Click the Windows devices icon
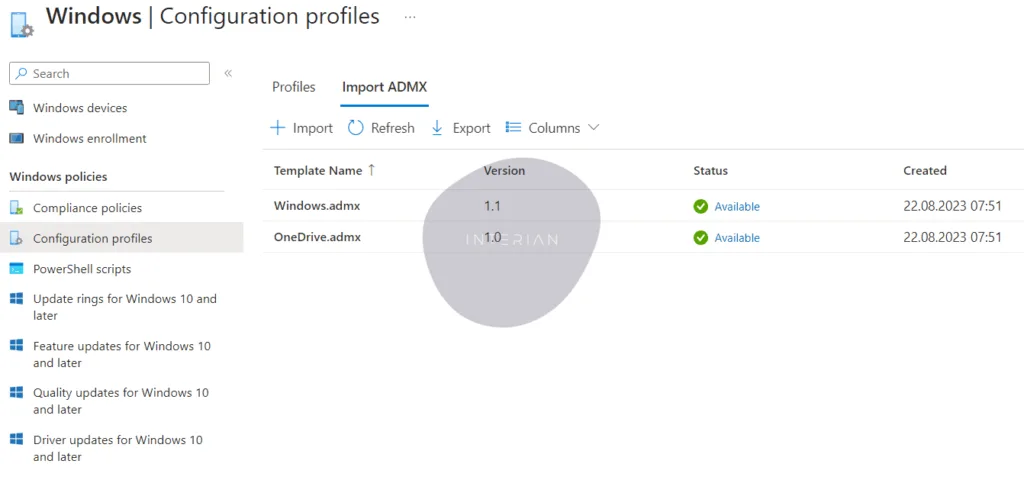The image size is (1024, 480). pyautogui.click(x=16, y=108)
